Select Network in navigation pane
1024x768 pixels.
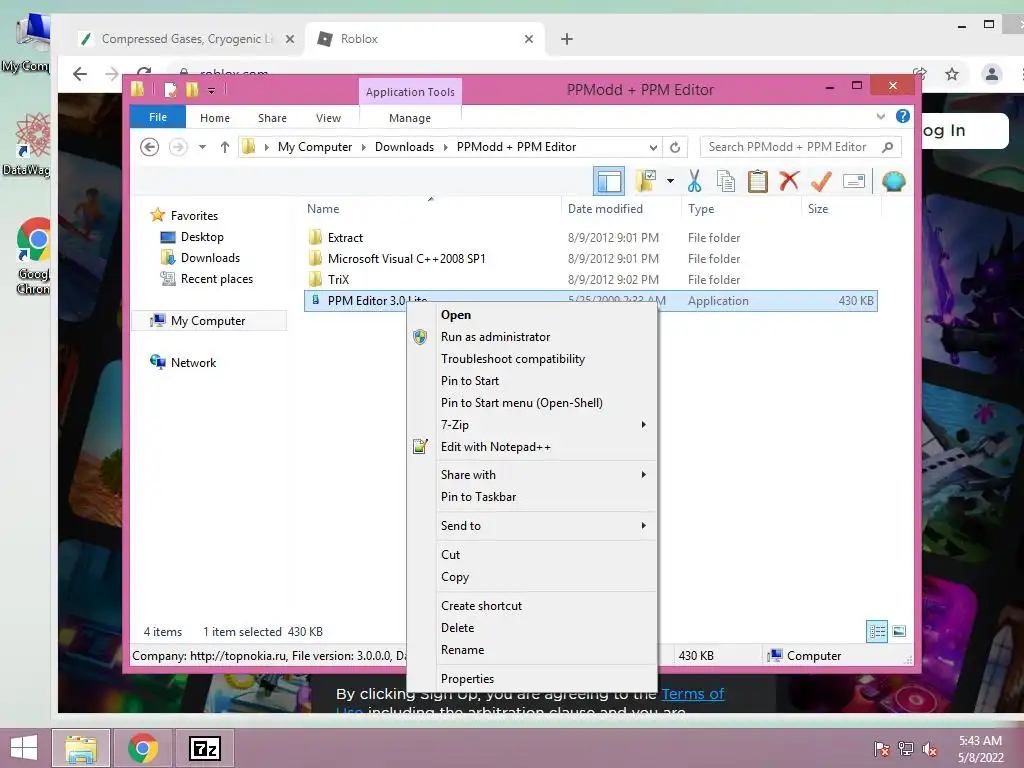[x=193, y=362]
